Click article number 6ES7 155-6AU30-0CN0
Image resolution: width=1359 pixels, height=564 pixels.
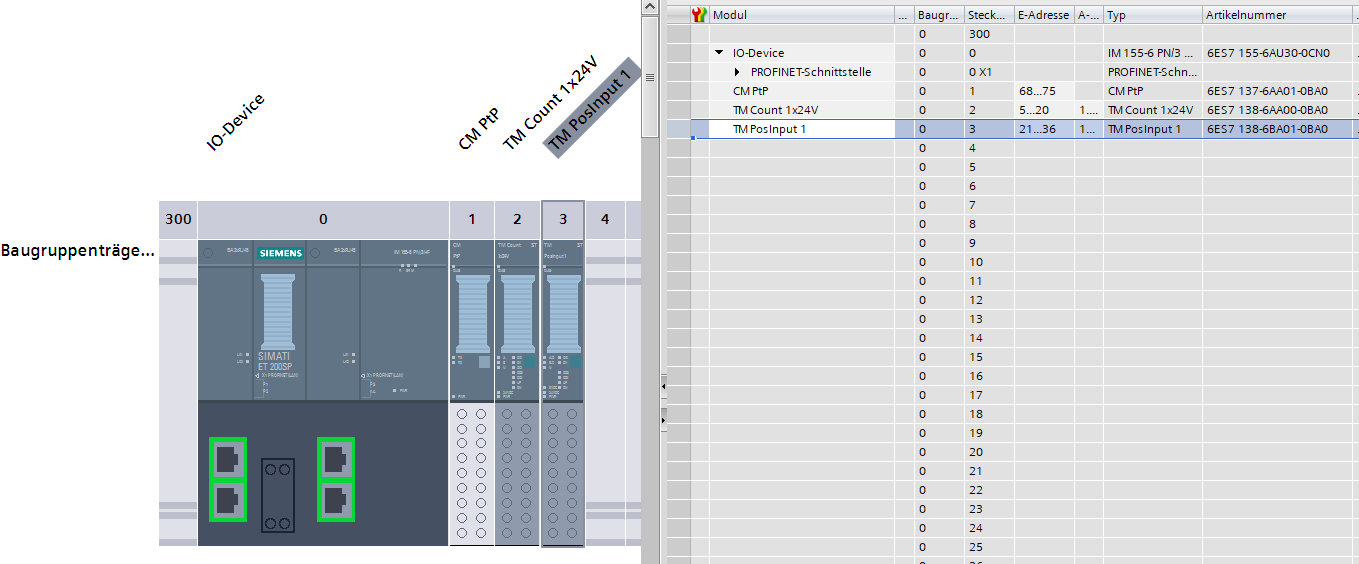click(x=1268, y=53)
